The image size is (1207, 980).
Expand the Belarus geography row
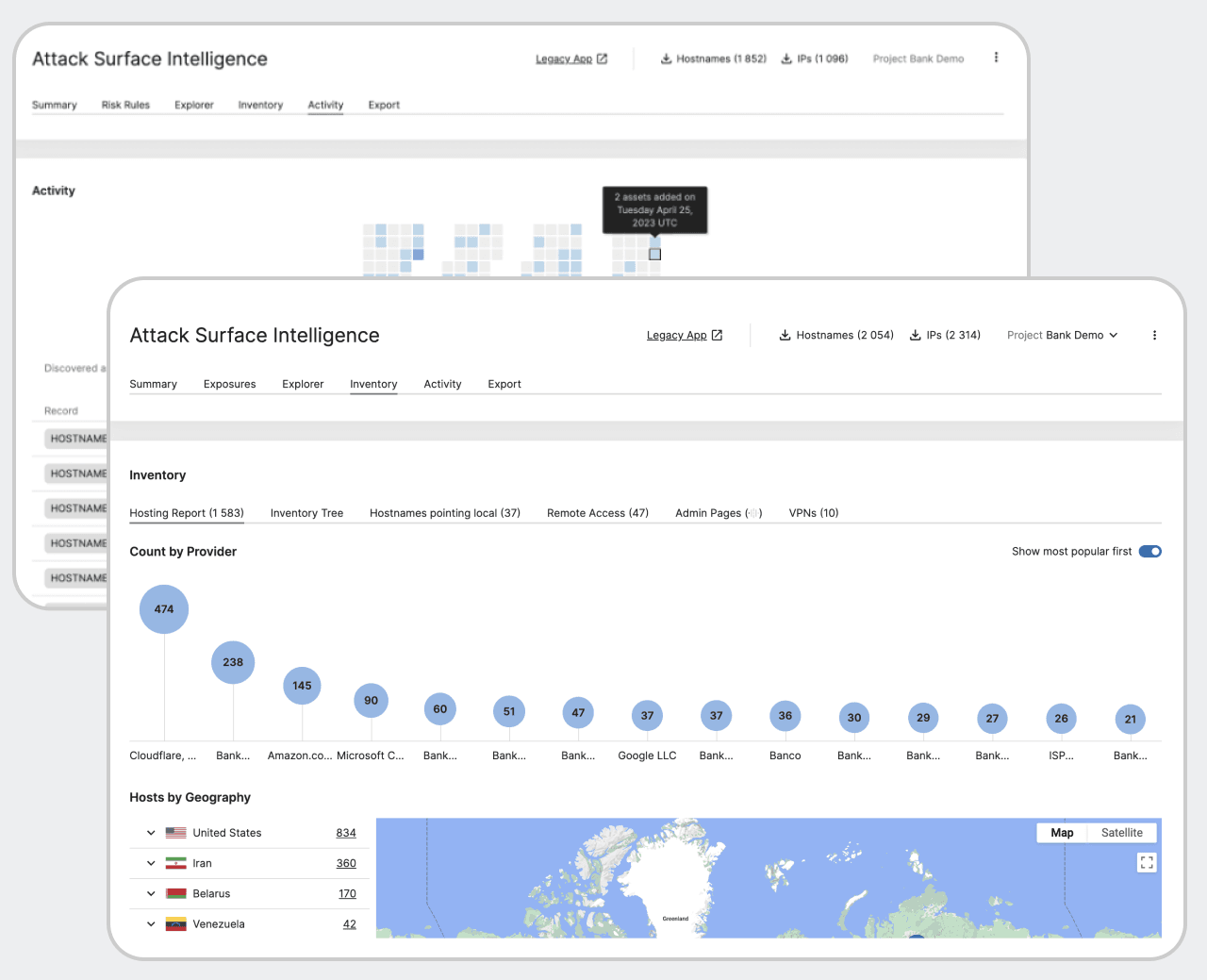(x=151, y=893)
